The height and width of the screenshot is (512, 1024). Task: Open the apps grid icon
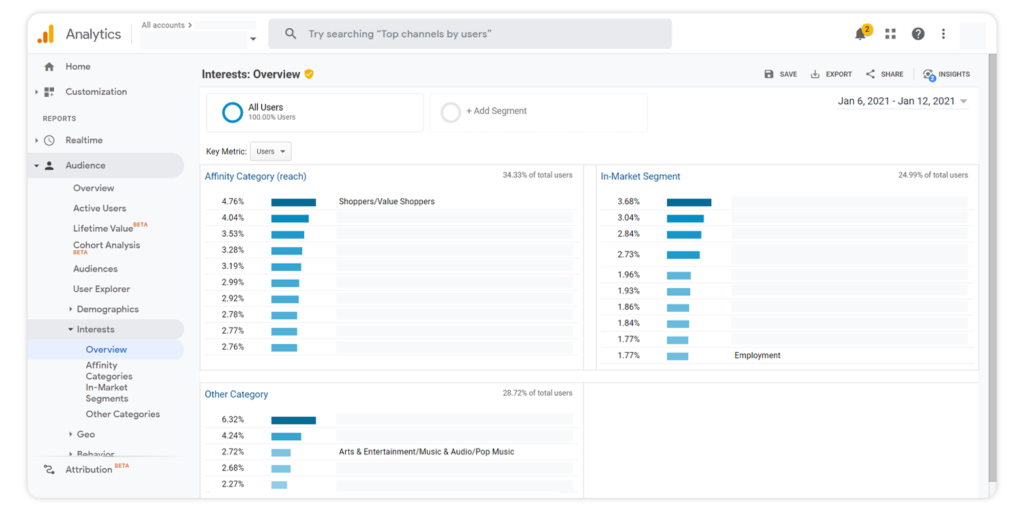(x=890, y=34)
